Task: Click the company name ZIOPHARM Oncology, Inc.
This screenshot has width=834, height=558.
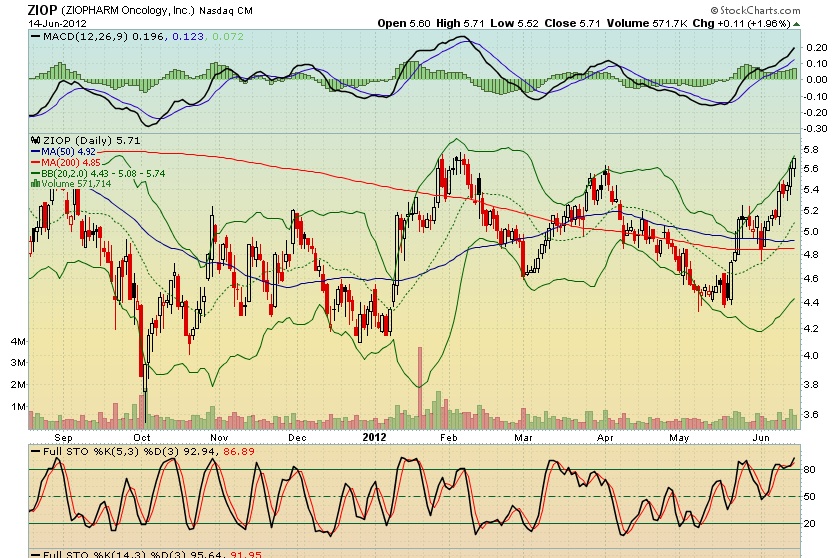Action: pyautogui.click(x=128, y=11)
